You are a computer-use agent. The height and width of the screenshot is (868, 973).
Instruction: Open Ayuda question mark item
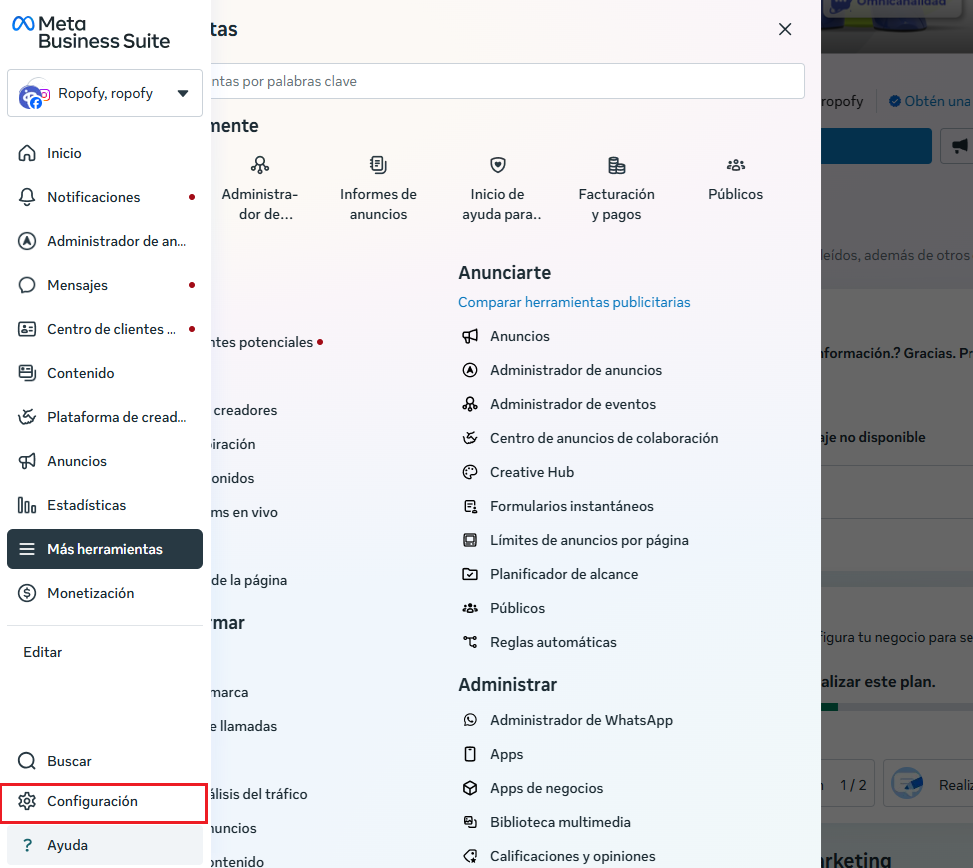[x=105, y=845]
